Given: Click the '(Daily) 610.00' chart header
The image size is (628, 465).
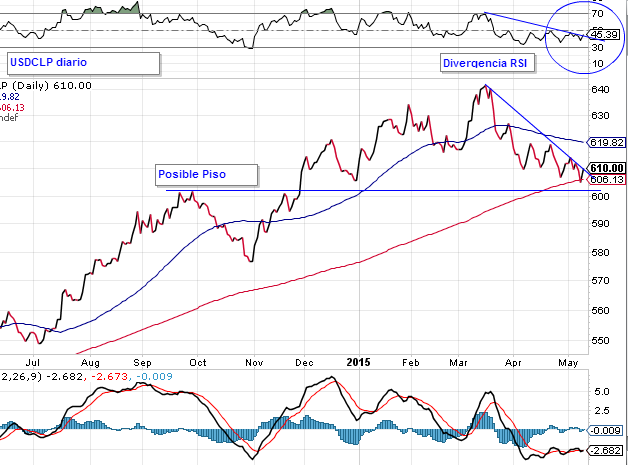Looking at the screenshot, I should point(52,86).
